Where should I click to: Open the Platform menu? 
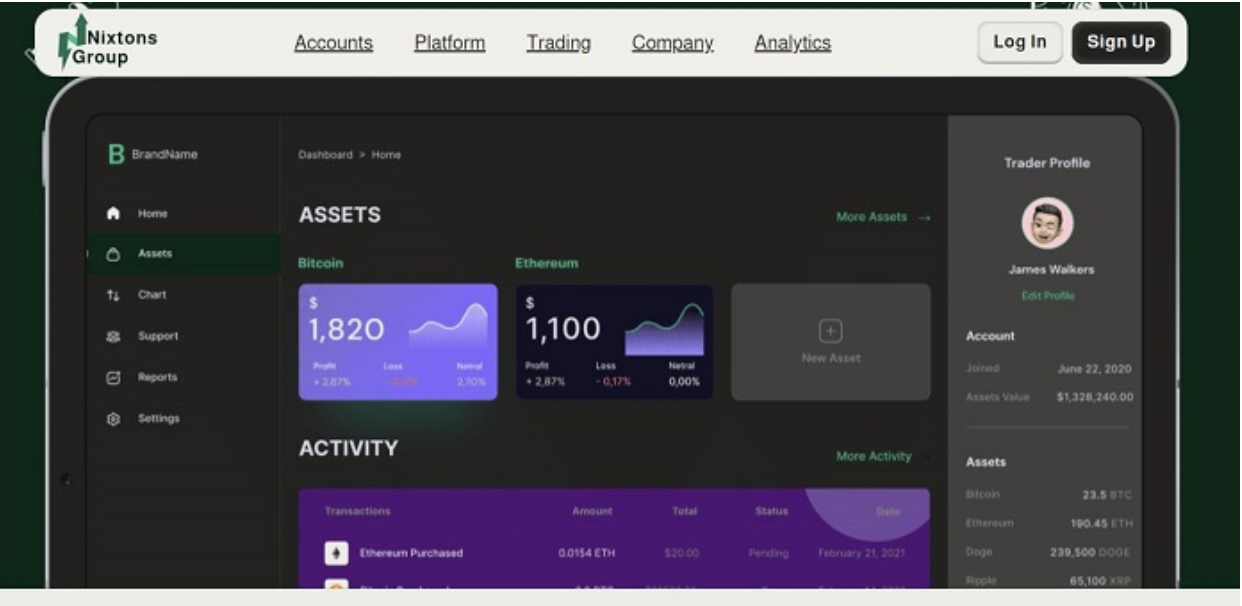(x=449, y=43)
